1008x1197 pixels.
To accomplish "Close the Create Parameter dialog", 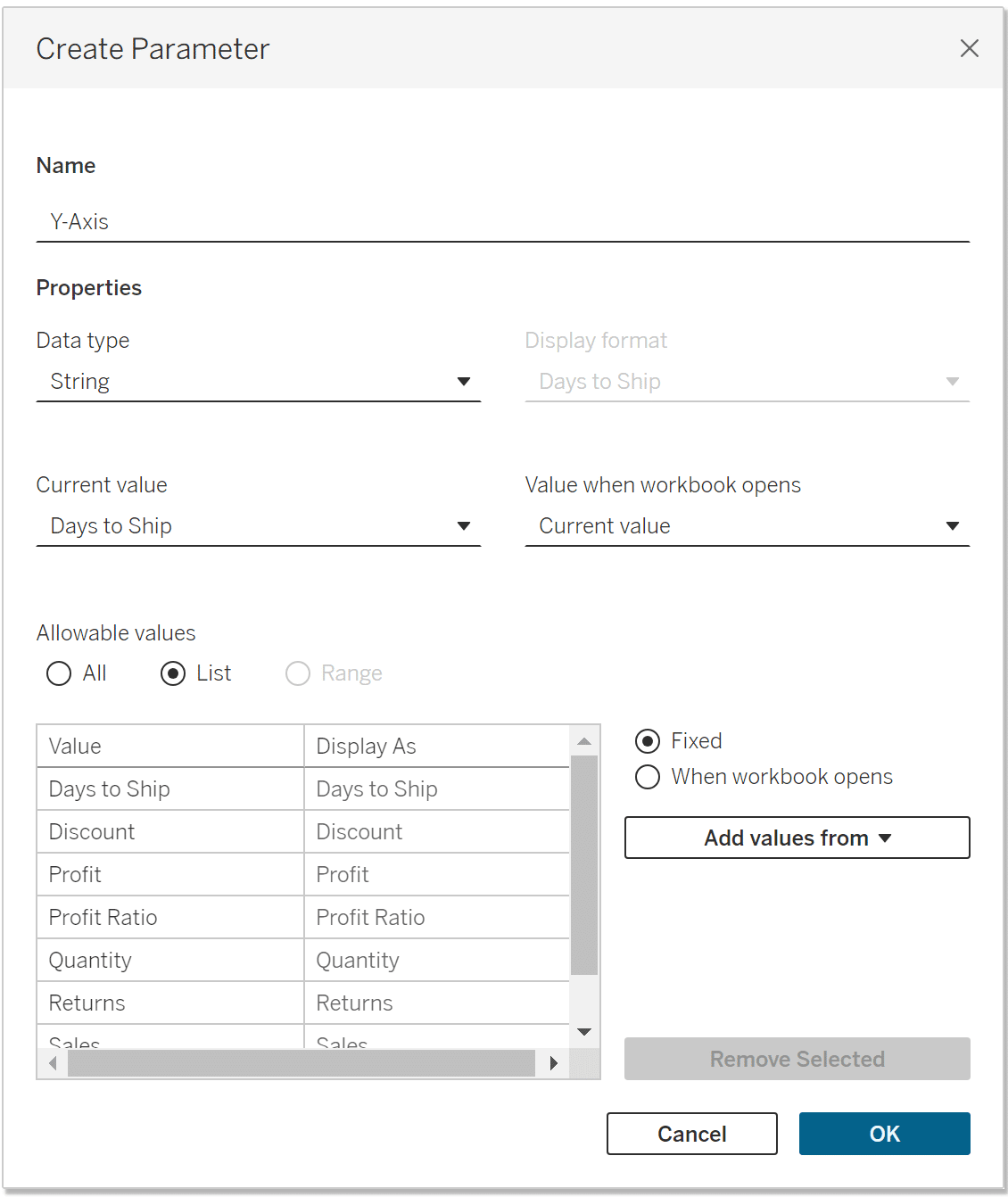I will pyautogui.click(x=969, y=48).
